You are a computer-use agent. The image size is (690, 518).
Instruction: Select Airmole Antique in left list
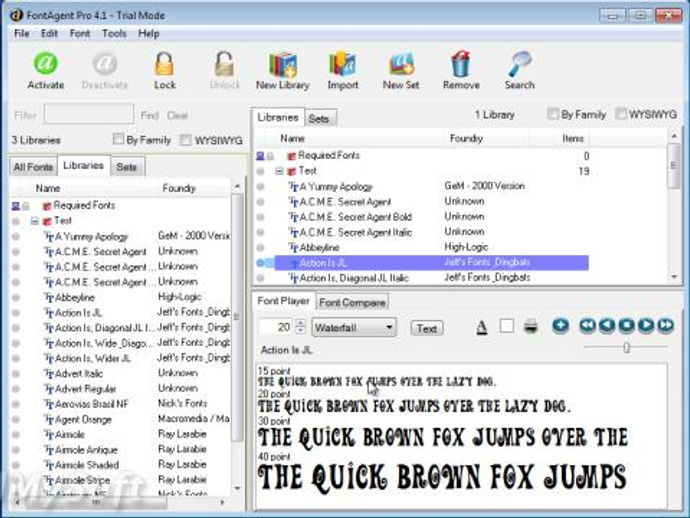pyautogui.click(x=86, y=450)
